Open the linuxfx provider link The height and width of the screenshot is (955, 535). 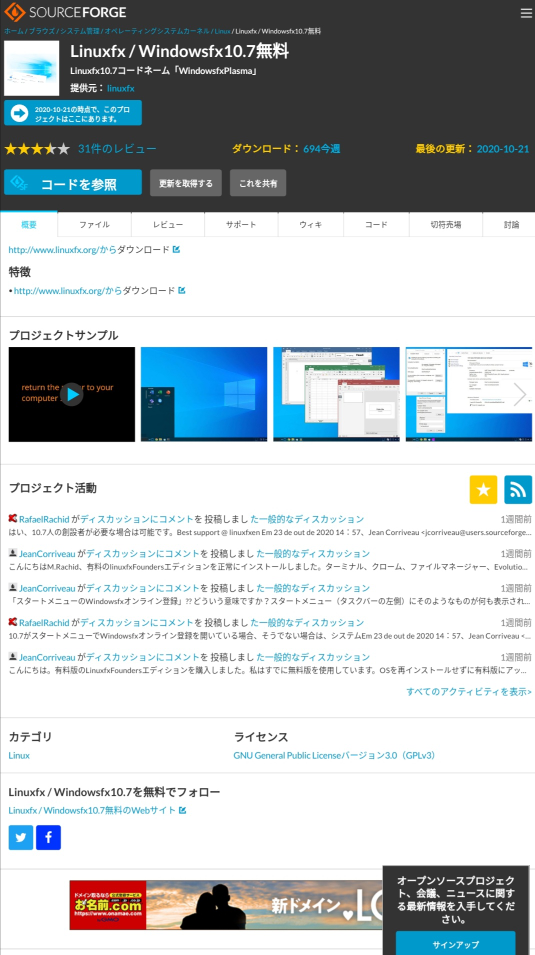coord(121,88)
